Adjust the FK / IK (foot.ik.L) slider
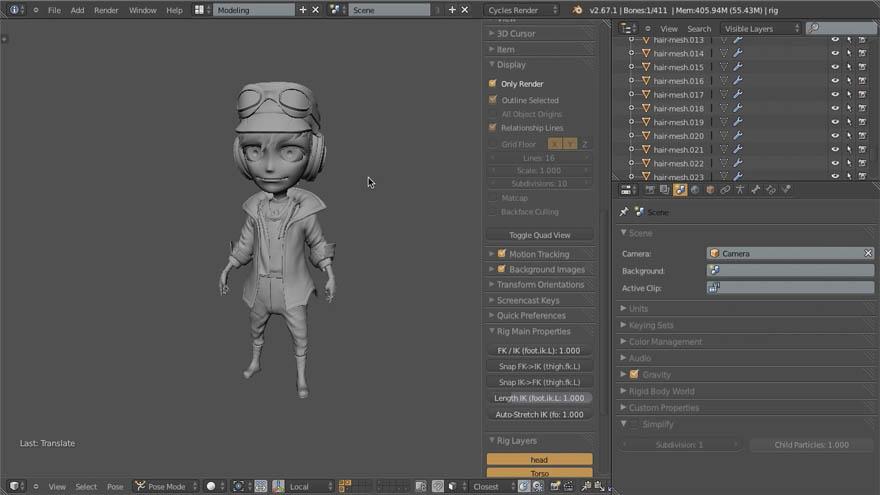880x495 pixels. pos(539,350)
